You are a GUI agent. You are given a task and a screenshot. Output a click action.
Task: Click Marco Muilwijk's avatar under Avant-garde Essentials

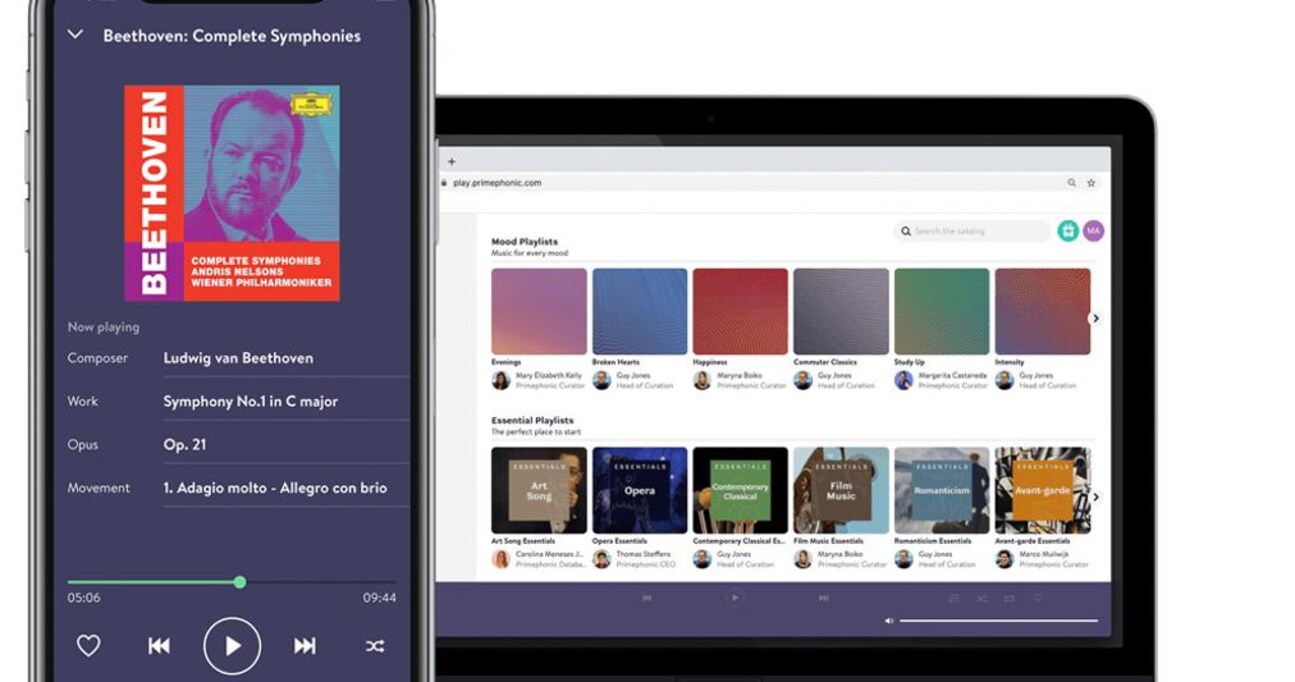tap(1004, 559)
